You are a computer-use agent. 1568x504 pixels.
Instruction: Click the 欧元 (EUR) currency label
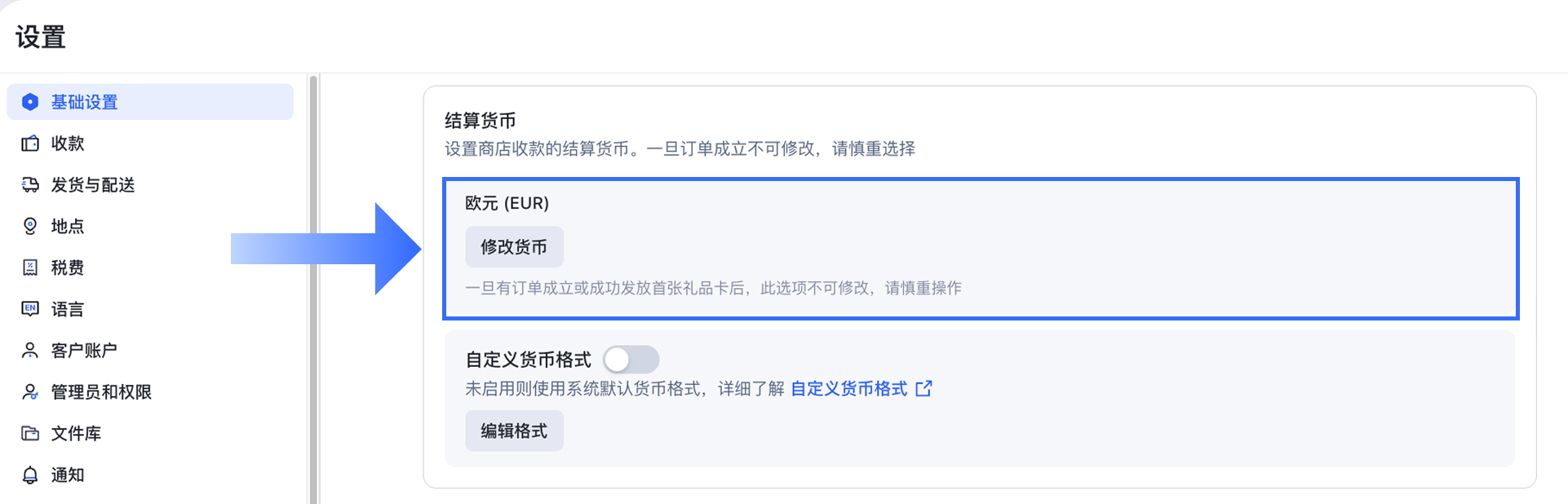click(507, 203)
